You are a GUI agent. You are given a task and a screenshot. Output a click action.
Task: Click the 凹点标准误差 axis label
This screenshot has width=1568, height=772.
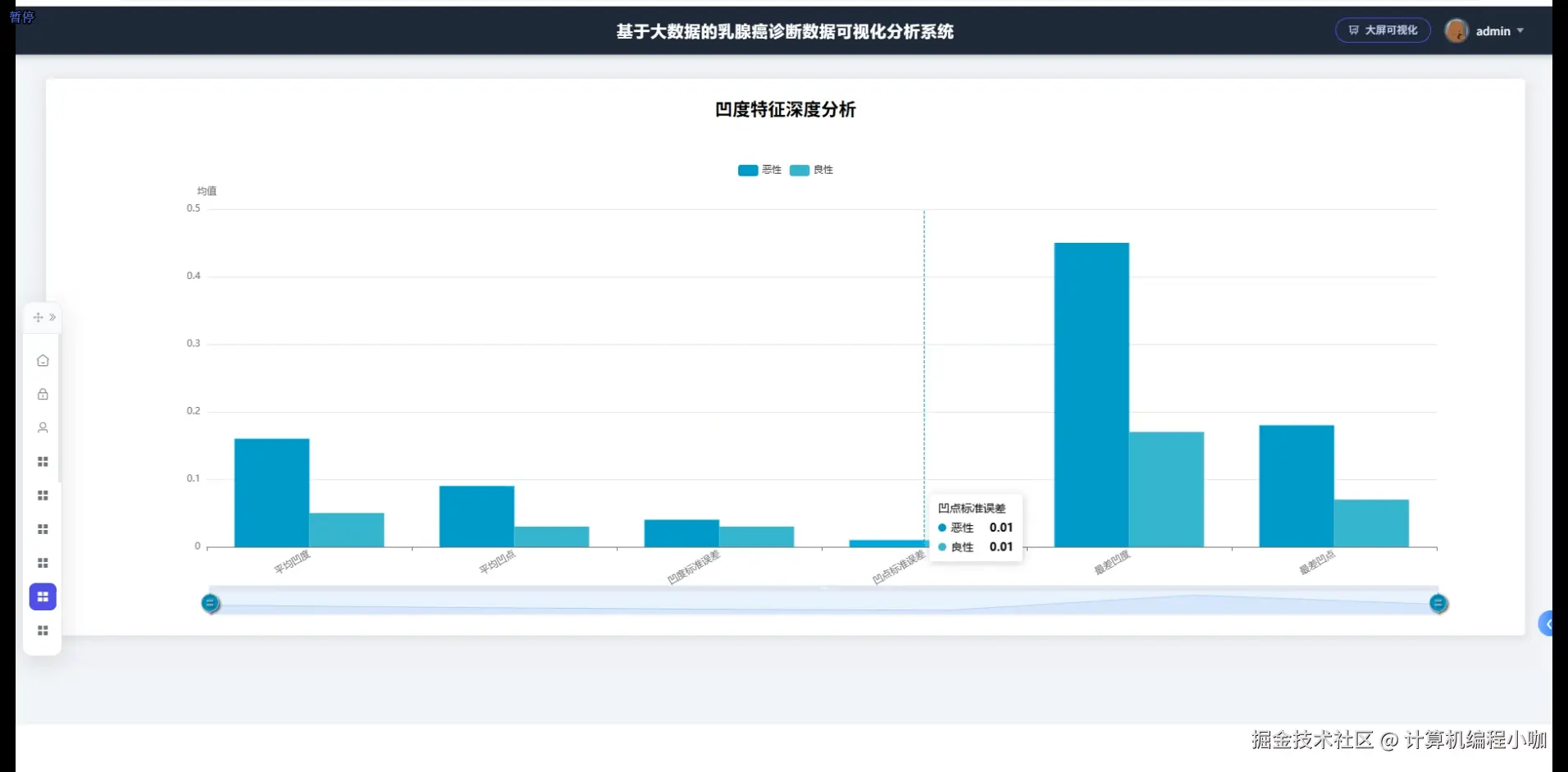tap(899, 567)
